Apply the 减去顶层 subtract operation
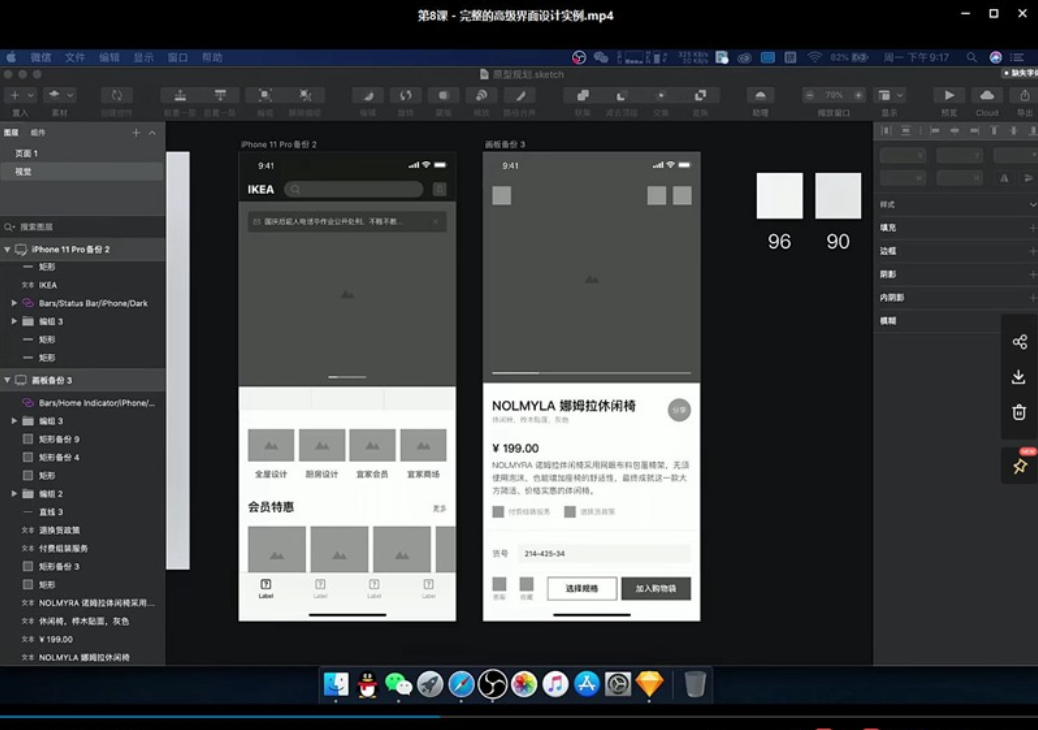This screenshot has width=1038, height=730. click(x=621, y=95)
